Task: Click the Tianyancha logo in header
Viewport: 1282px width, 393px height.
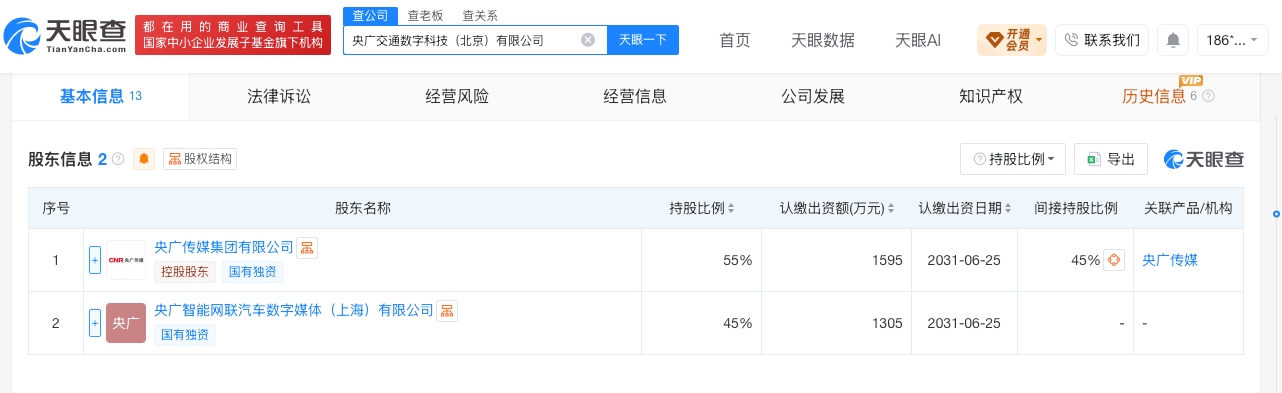Action: [65, 35]
